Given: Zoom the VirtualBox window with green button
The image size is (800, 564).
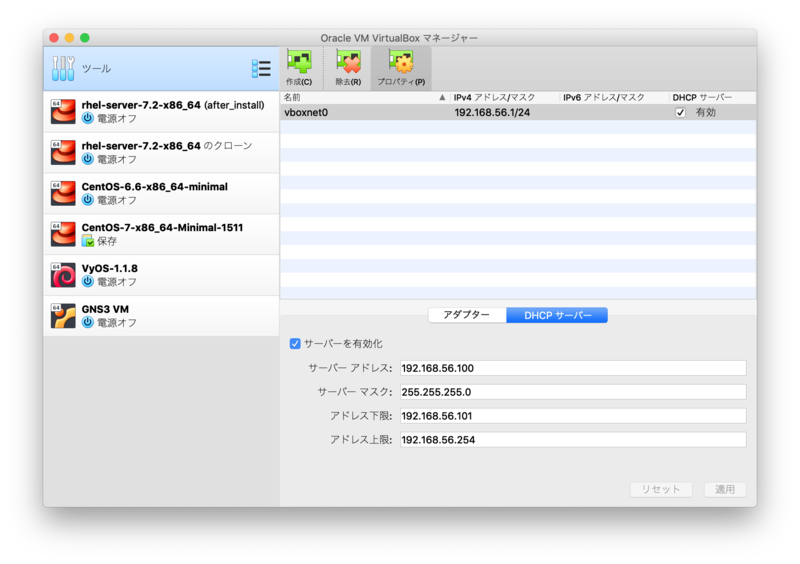Looking at the screenshot, I should [85, 38].
